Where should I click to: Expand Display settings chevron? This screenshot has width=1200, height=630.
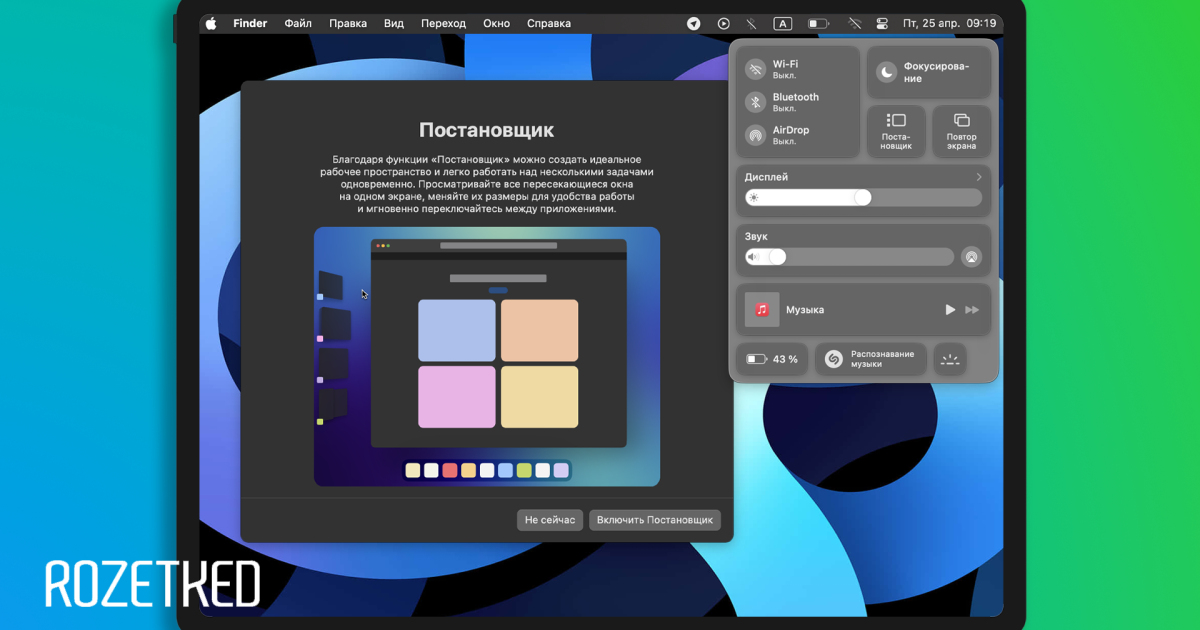(x=979, y=177)
